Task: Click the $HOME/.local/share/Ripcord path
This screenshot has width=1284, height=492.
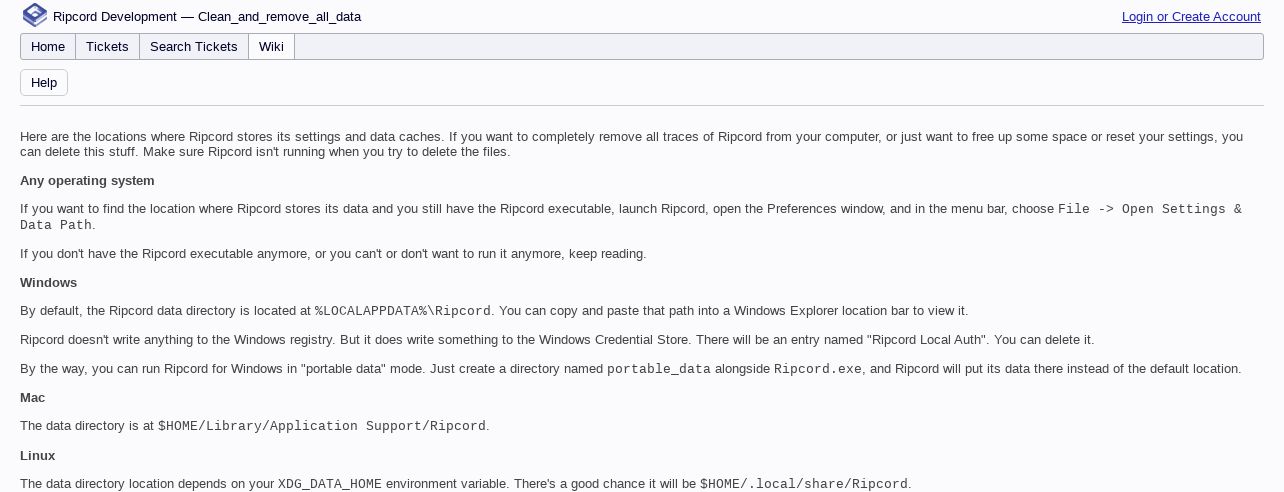Action: pyautogui.click(x=804, y=484)
